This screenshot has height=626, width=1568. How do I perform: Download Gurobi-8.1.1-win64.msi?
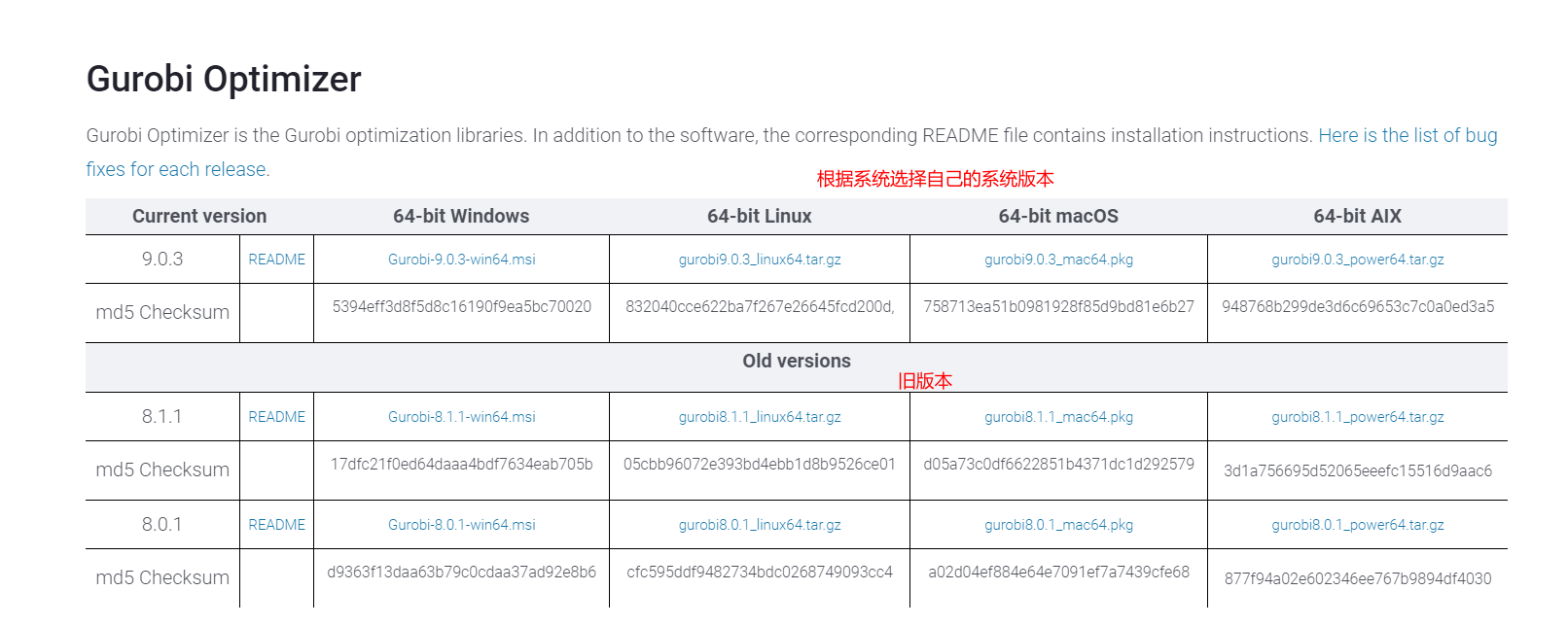462,417
